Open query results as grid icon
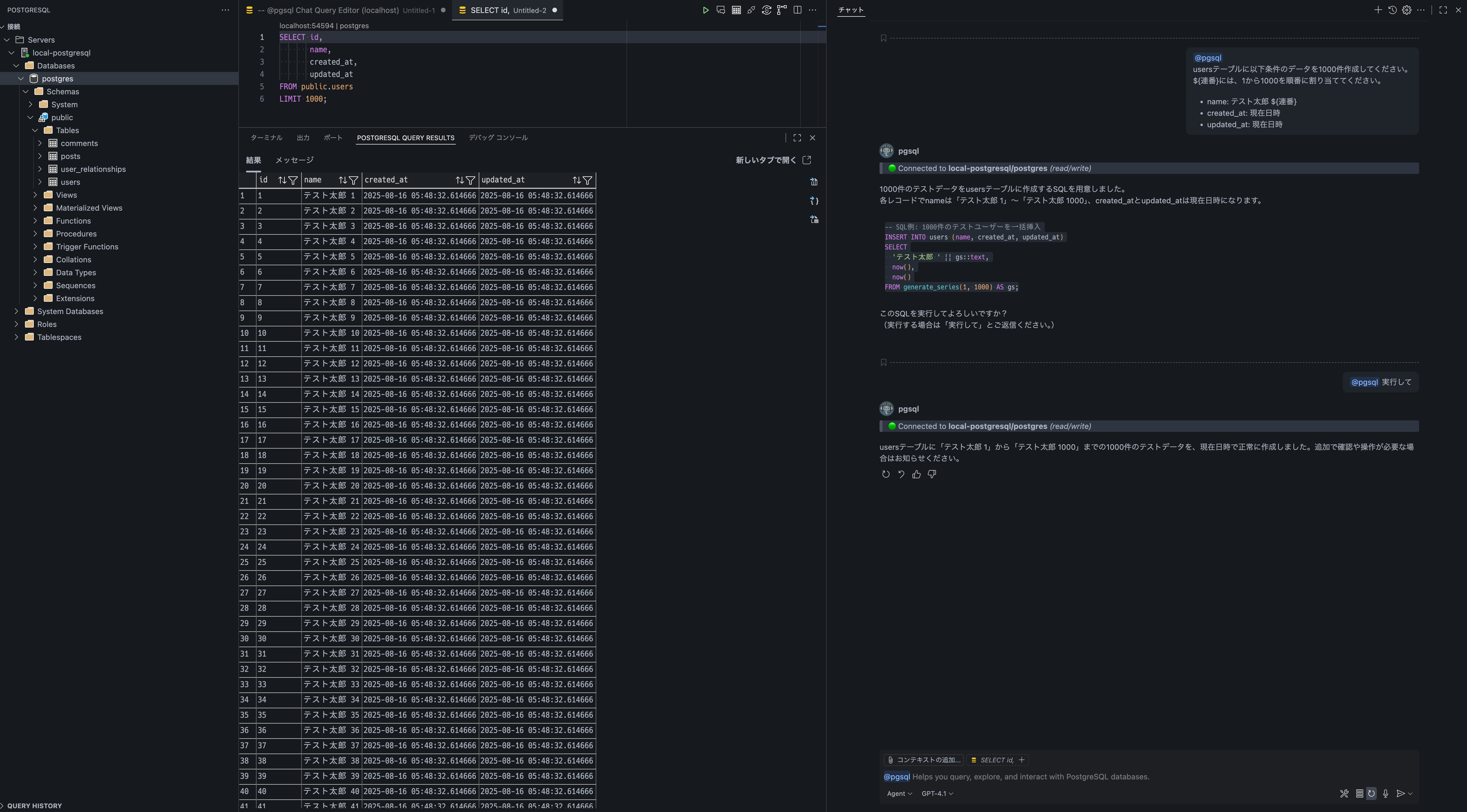Image resolution: width=1467 pixels, height=812 pixels. [x=736, y=10]
